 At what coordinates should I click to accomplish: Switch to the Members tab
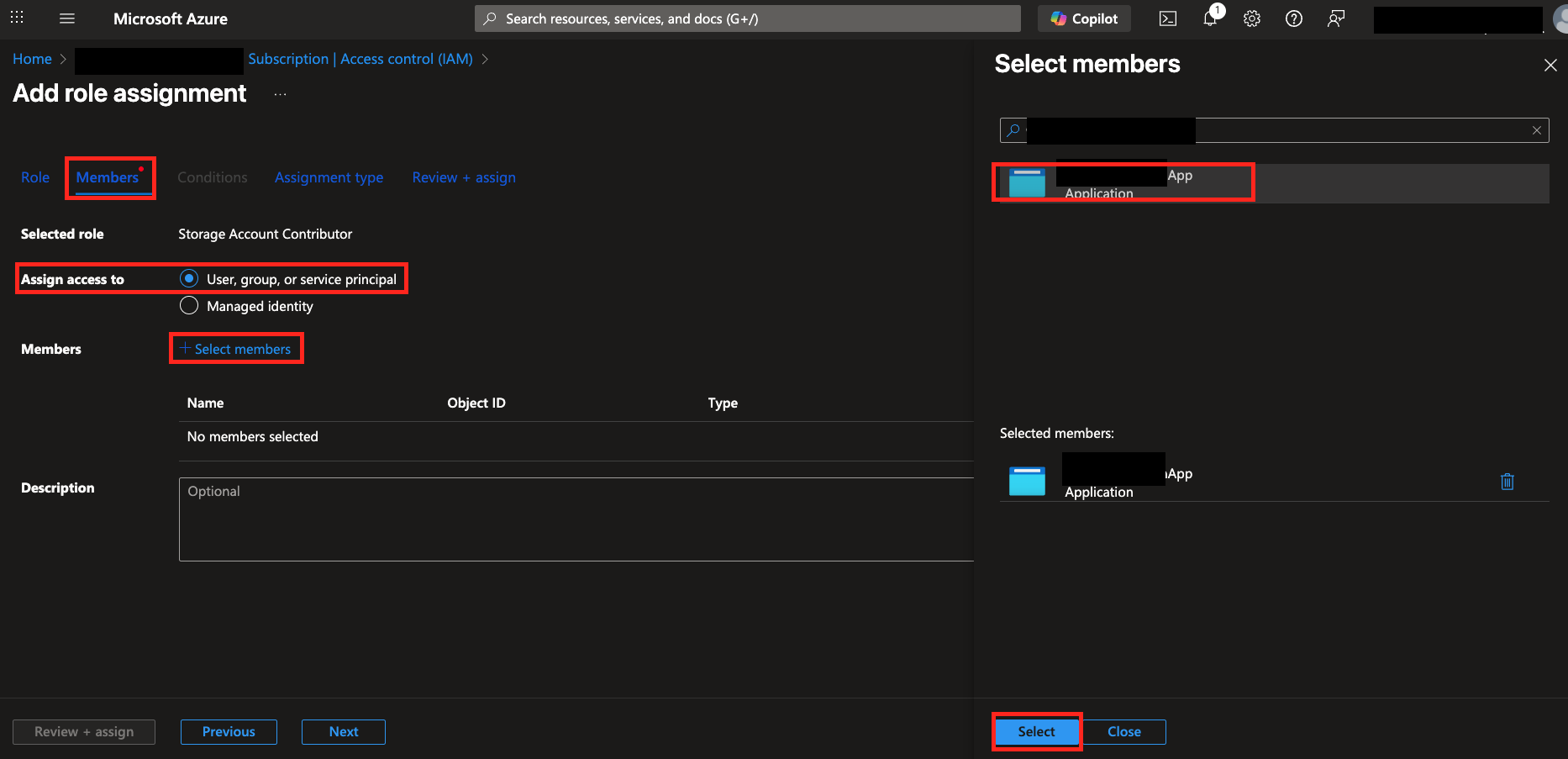tap(108, 177)
